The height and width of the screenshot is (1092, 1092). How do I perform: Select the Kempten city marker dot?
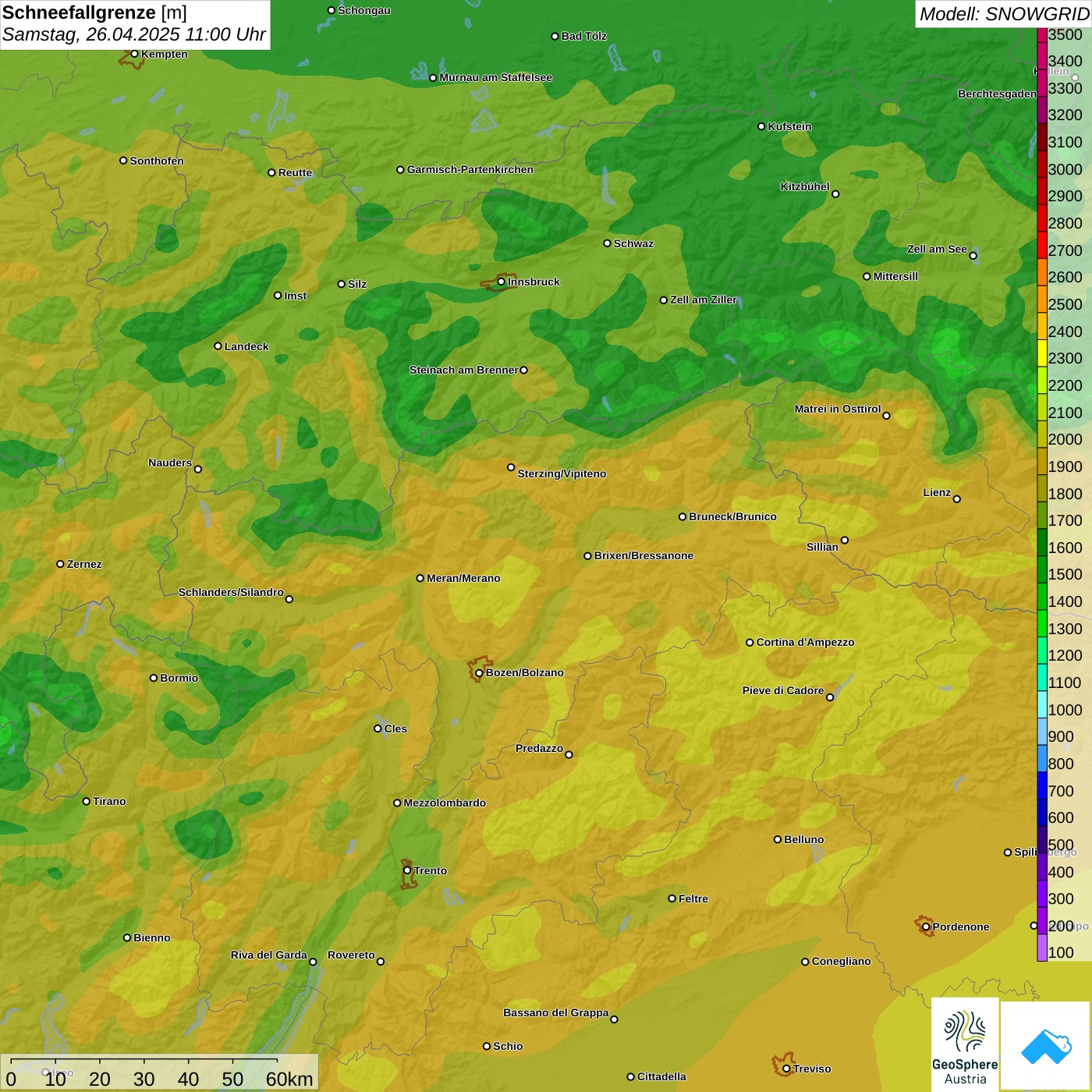134,54
